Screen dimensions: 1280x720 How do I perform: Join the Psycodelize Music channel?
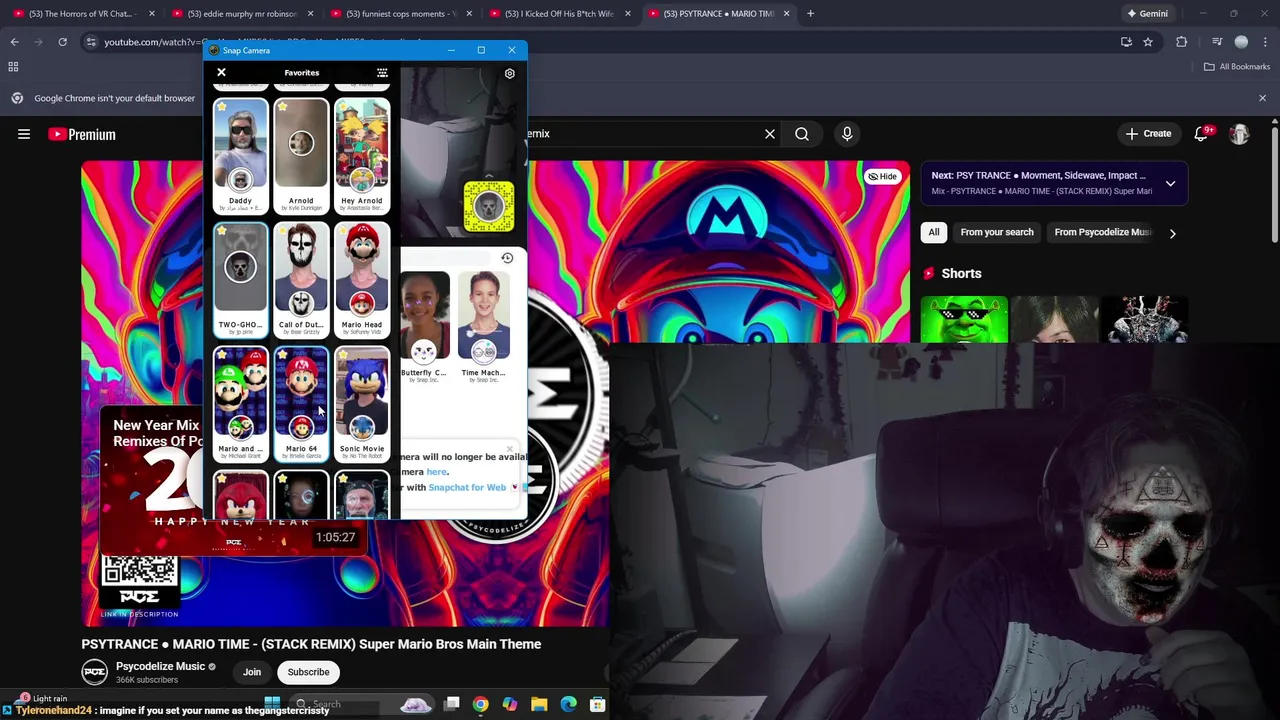coord(252,672)
